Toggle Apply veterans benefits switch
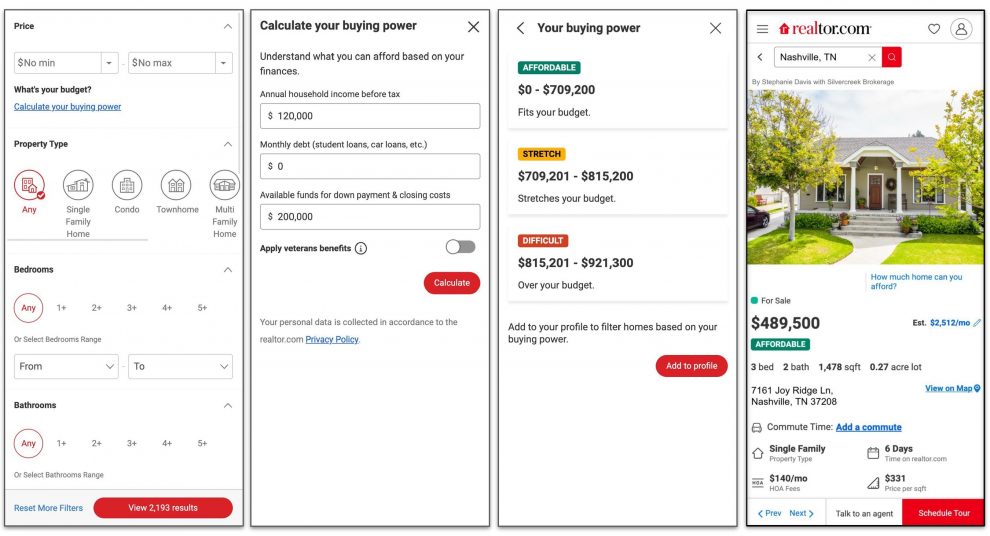The image size is (990, 536). 460,247
